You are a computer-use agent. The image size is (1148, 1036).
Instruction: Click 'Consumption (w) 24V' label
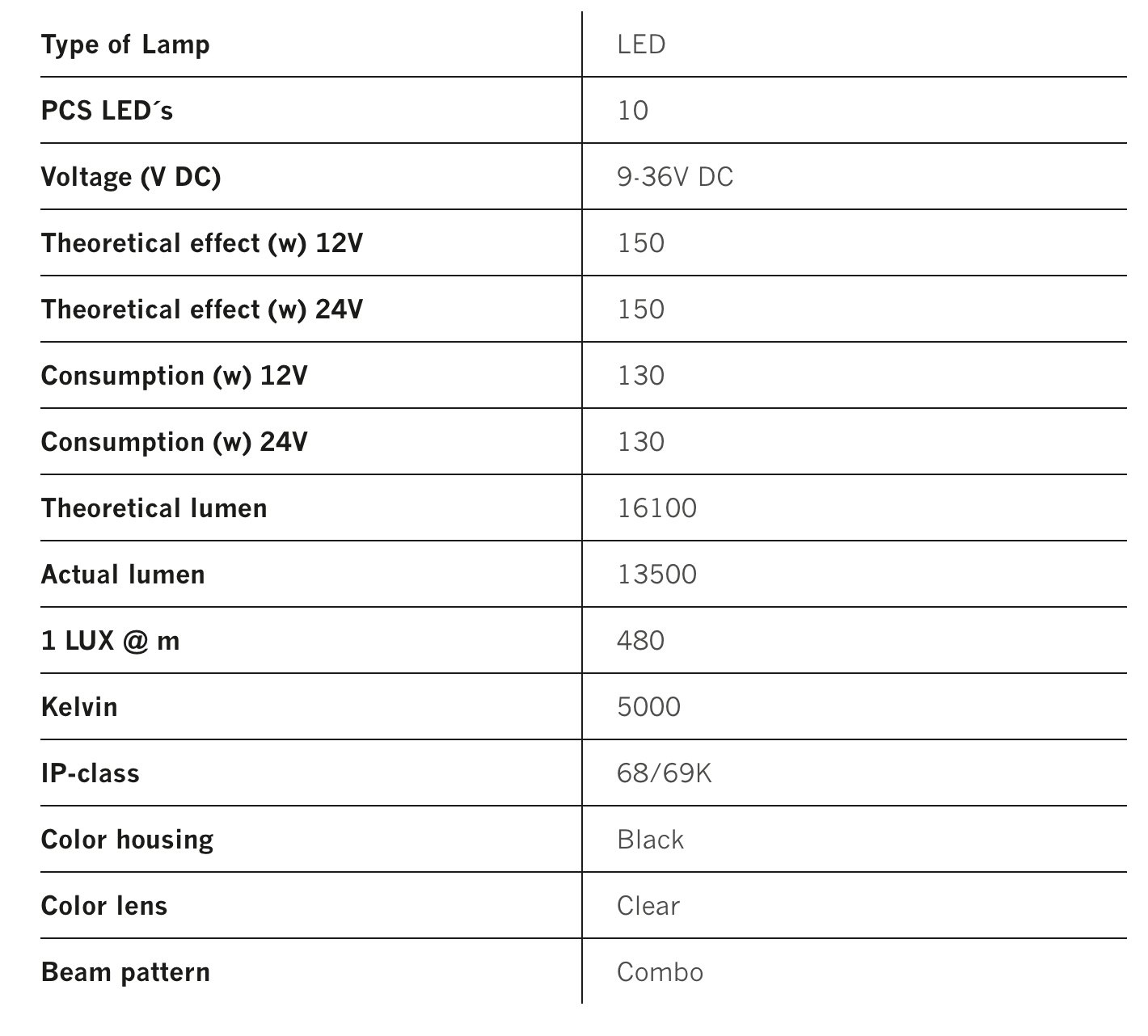pyautogui.click(x=174, y=442)
